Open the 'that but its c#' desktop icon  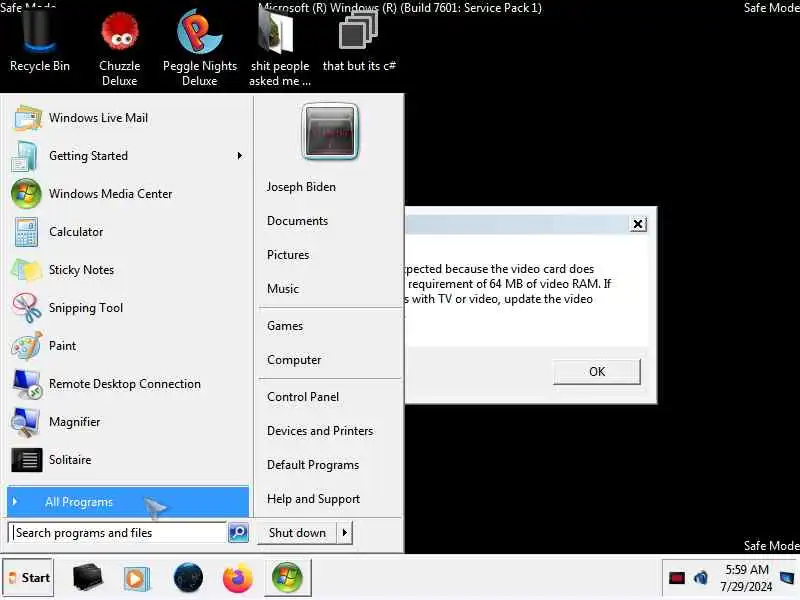(x=359, y=43)
